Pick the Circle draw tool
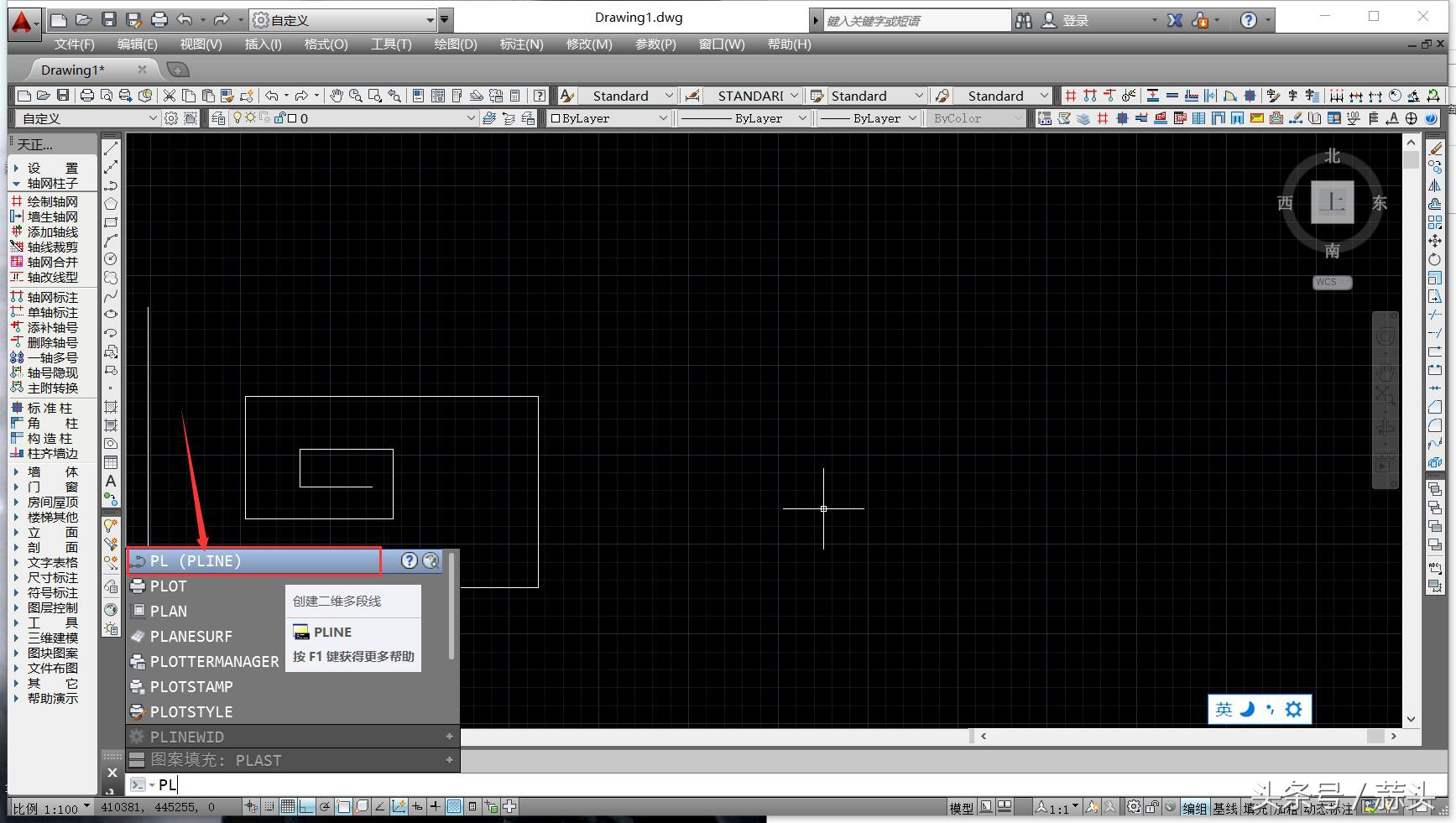The image size is (1456, 823). point(110,259)
